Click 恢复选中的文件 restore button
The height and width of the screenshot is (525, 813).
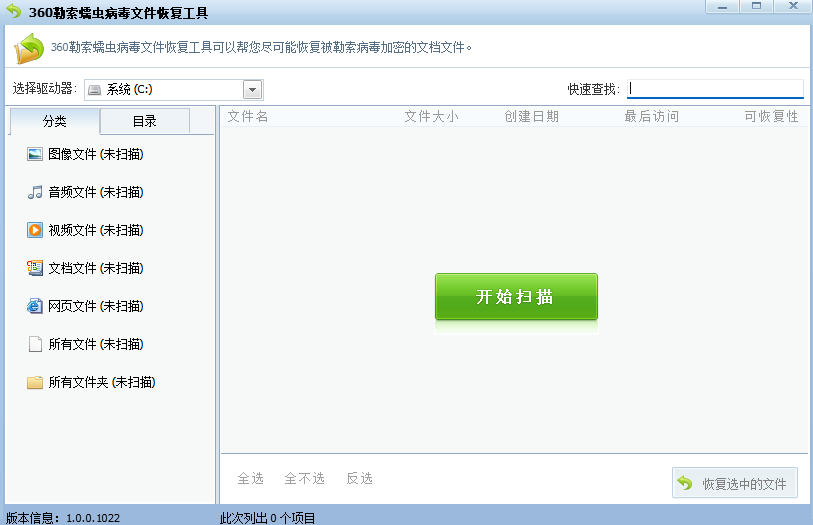[x=735, y=483]
